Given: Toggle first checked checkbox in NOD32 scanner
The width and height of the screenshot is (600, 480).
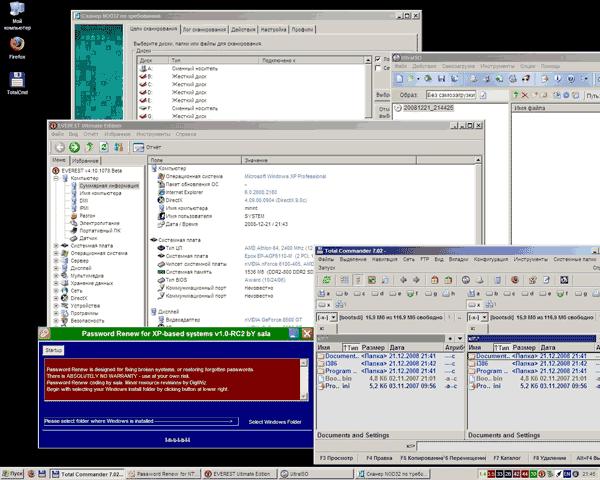Looking at the screenshot, I should tap(378, 59).
